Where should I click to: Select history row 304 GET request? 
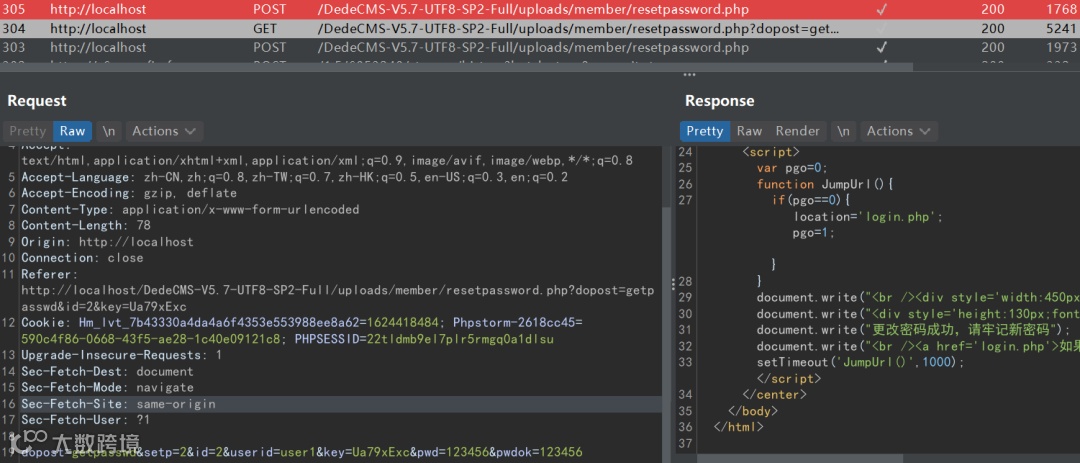coord(540,29)
